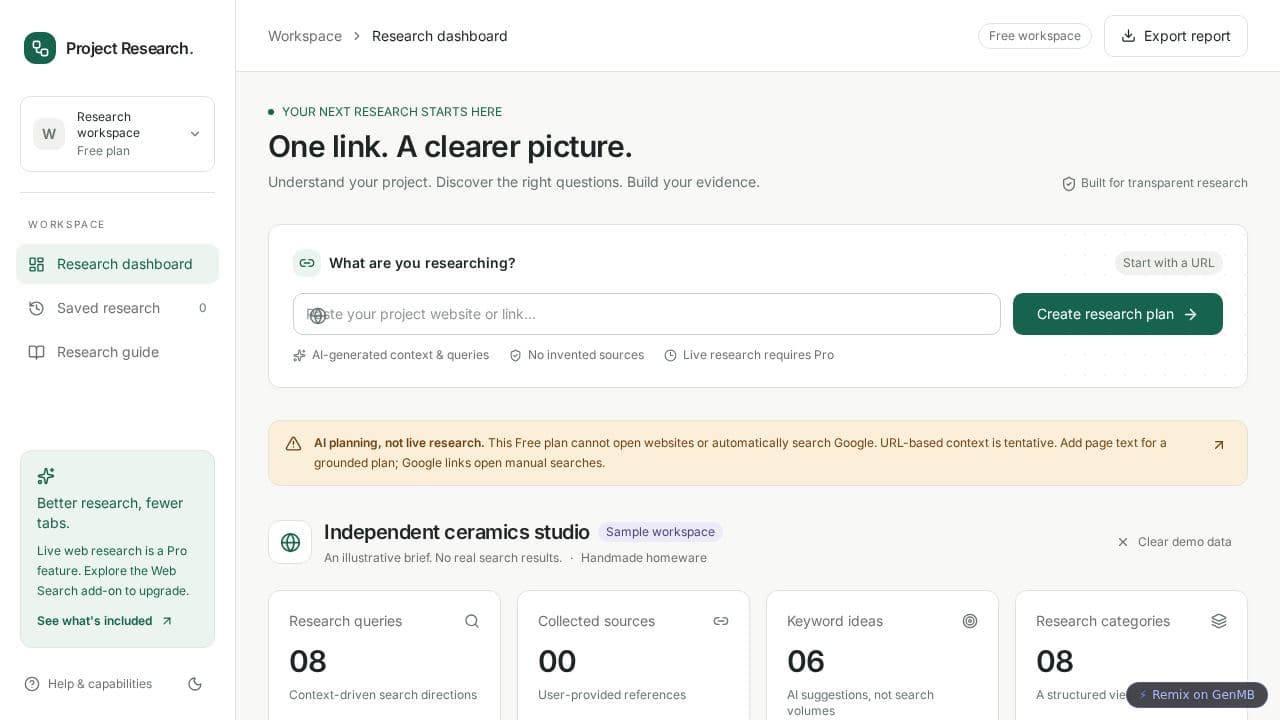Click the shield icon beside Built for transparent research

click(1069, 184)
